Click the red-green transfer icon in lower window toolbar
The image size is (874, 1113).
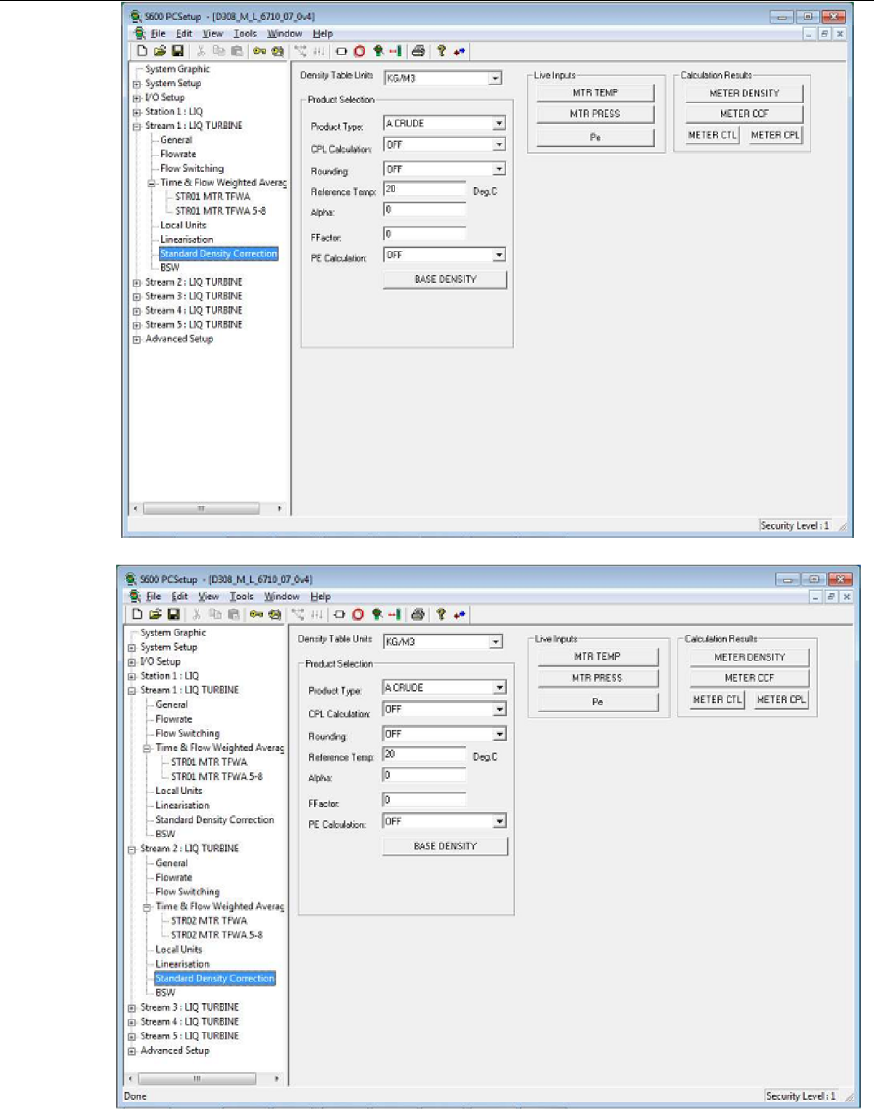point(395,615)
